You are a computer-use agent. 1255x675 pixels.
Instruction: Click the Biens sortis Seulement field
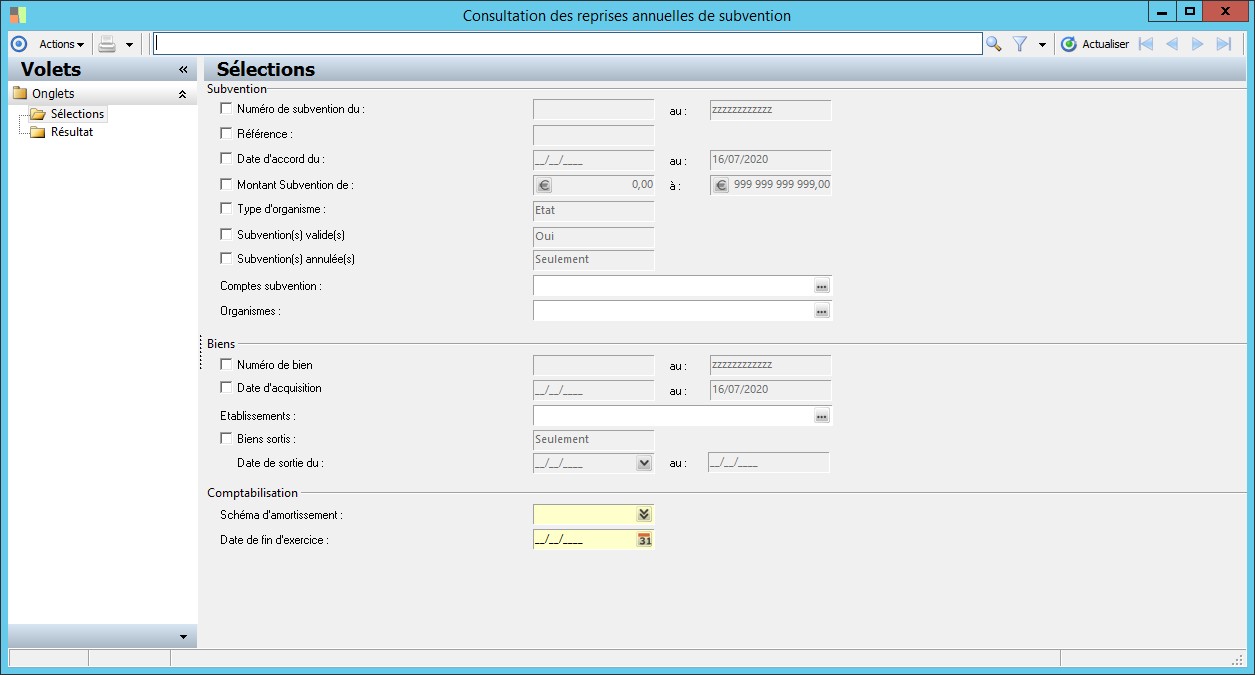(594, 440)
